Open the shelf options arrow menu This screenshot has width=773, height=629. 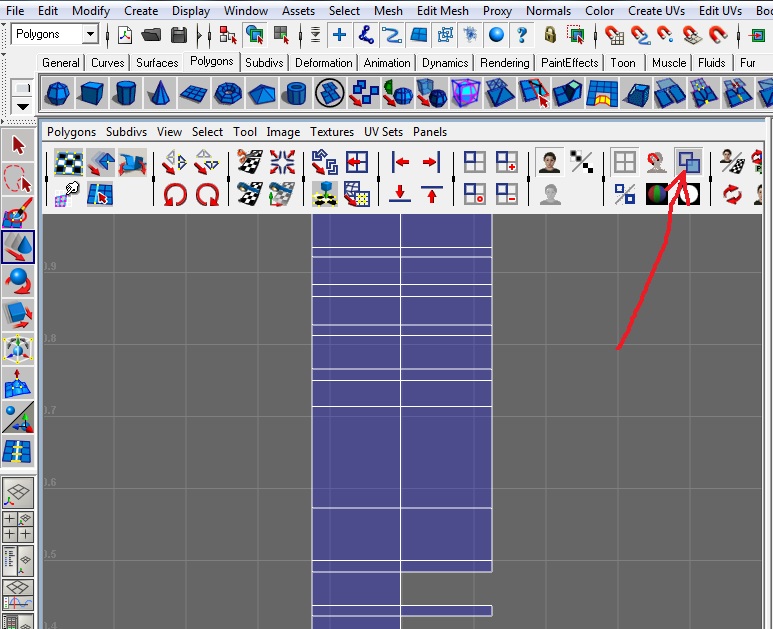[x=23, y=106]
